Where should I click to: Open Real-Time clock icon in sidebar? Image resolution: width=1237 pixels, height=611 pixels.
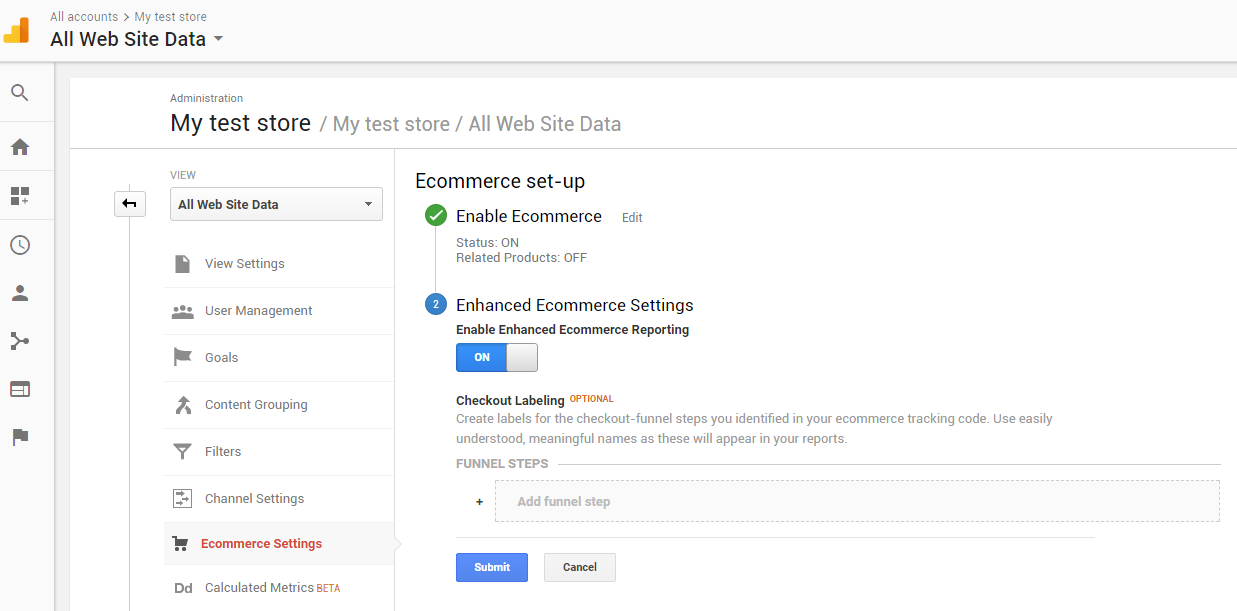20,245
